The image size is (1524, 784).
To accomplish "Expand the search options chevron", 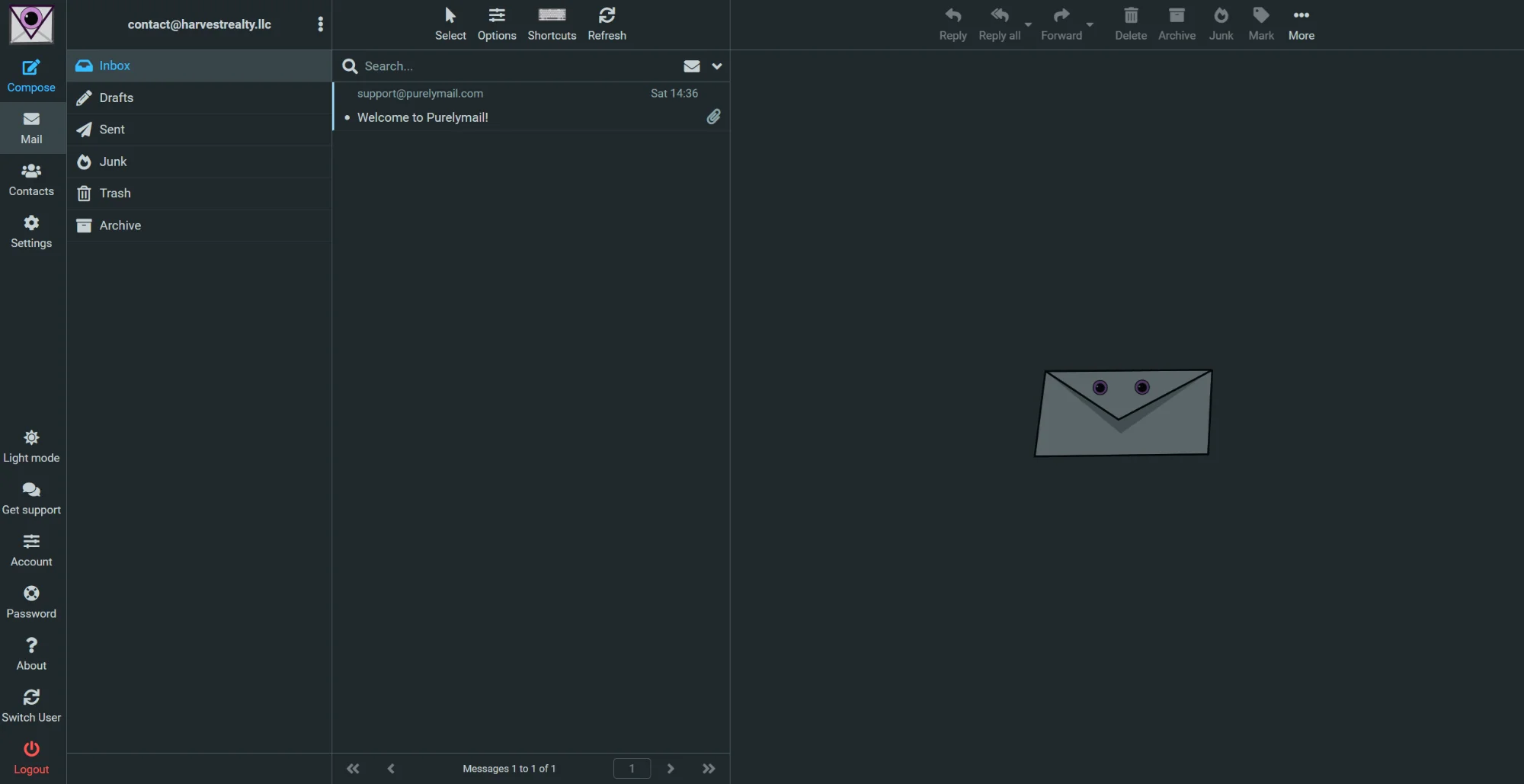I will point(717,66).
